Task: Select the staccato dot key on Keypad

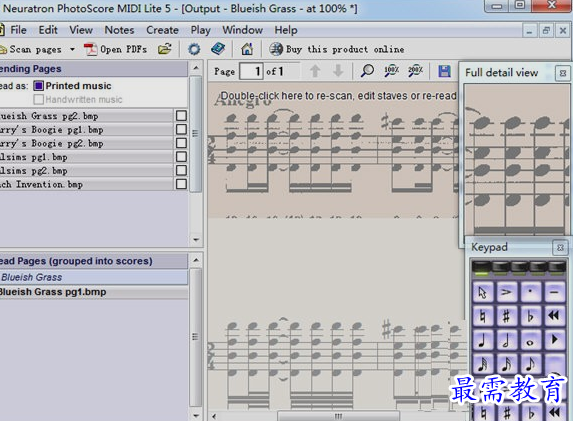Action: coord(530,292)
